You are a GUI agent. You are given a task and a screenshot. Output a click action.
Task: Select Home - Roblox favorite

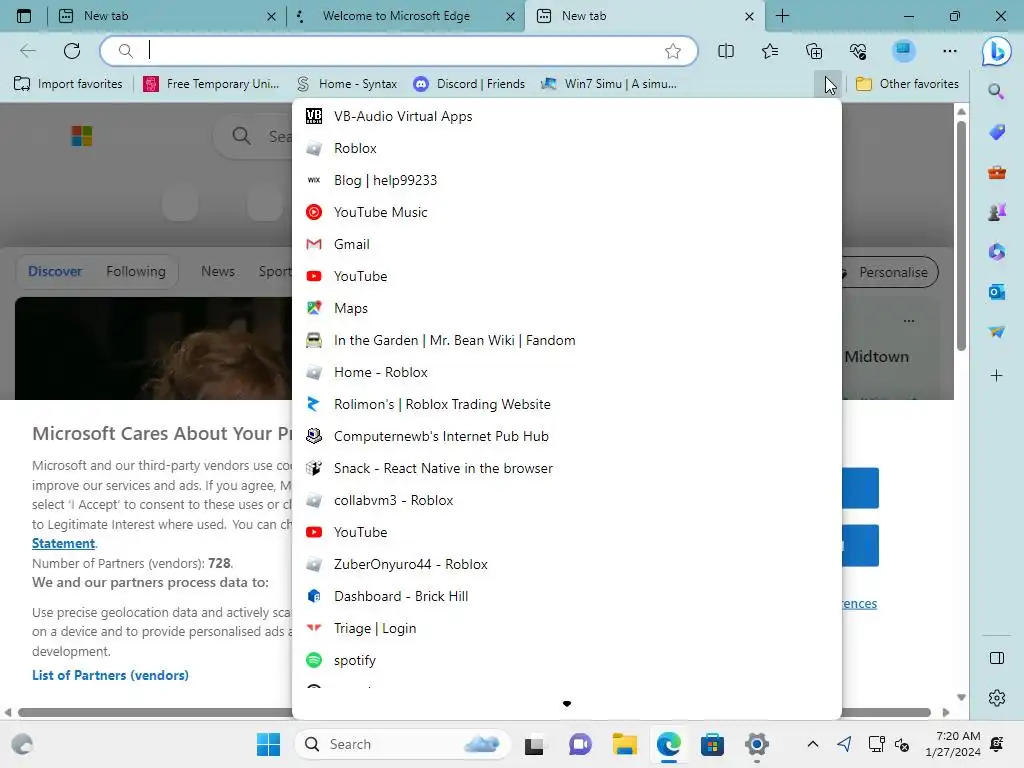click(x=567, y=372)
